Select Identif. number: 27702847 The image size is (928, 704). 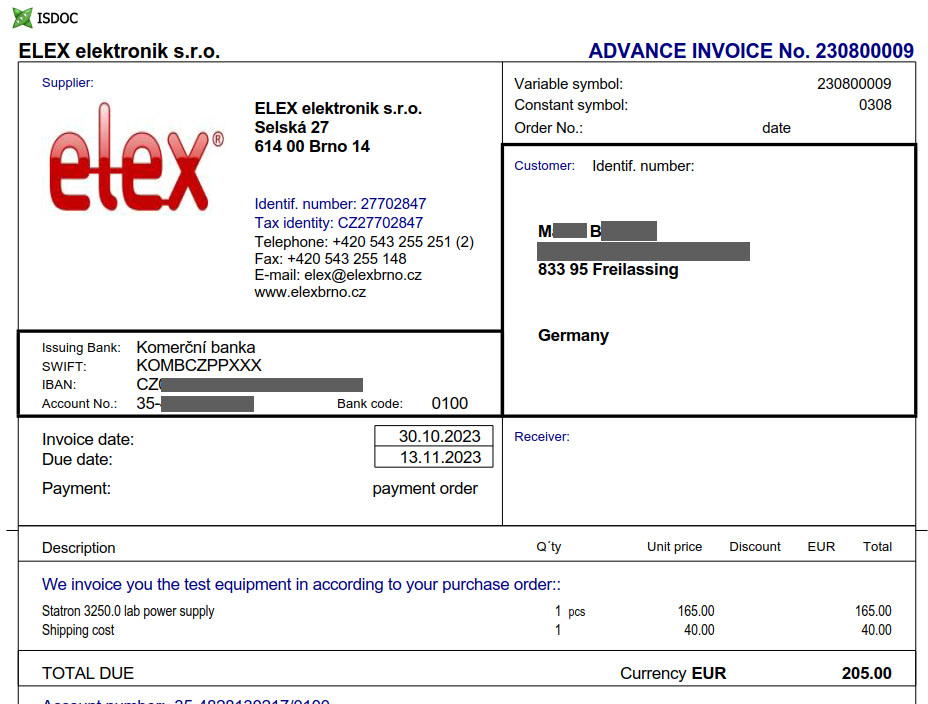340,204
